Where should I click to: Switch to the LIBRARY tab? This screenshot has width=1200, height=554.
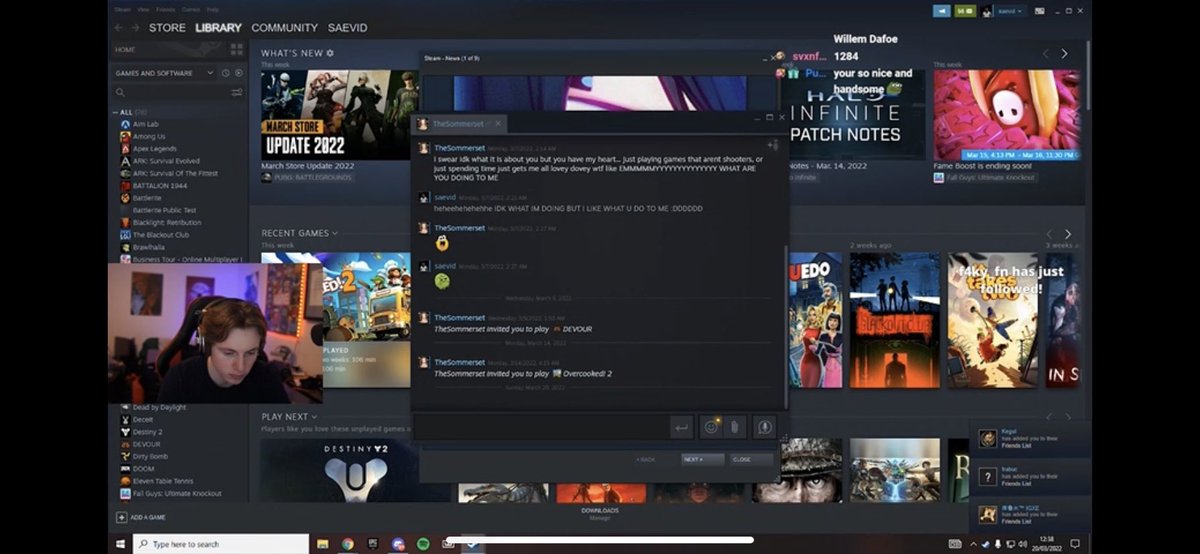coord(219,27)
